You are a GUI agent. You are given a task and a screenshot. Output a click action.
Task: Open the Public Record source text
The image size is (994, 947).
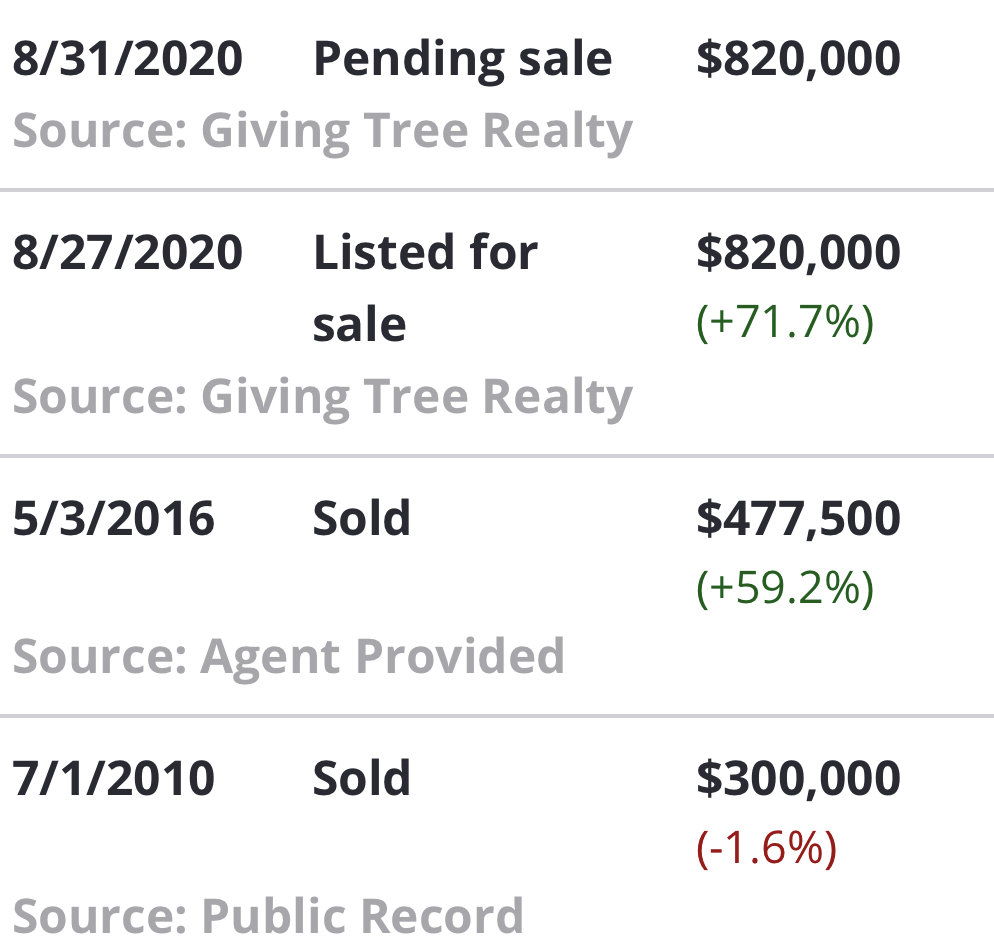268,917
